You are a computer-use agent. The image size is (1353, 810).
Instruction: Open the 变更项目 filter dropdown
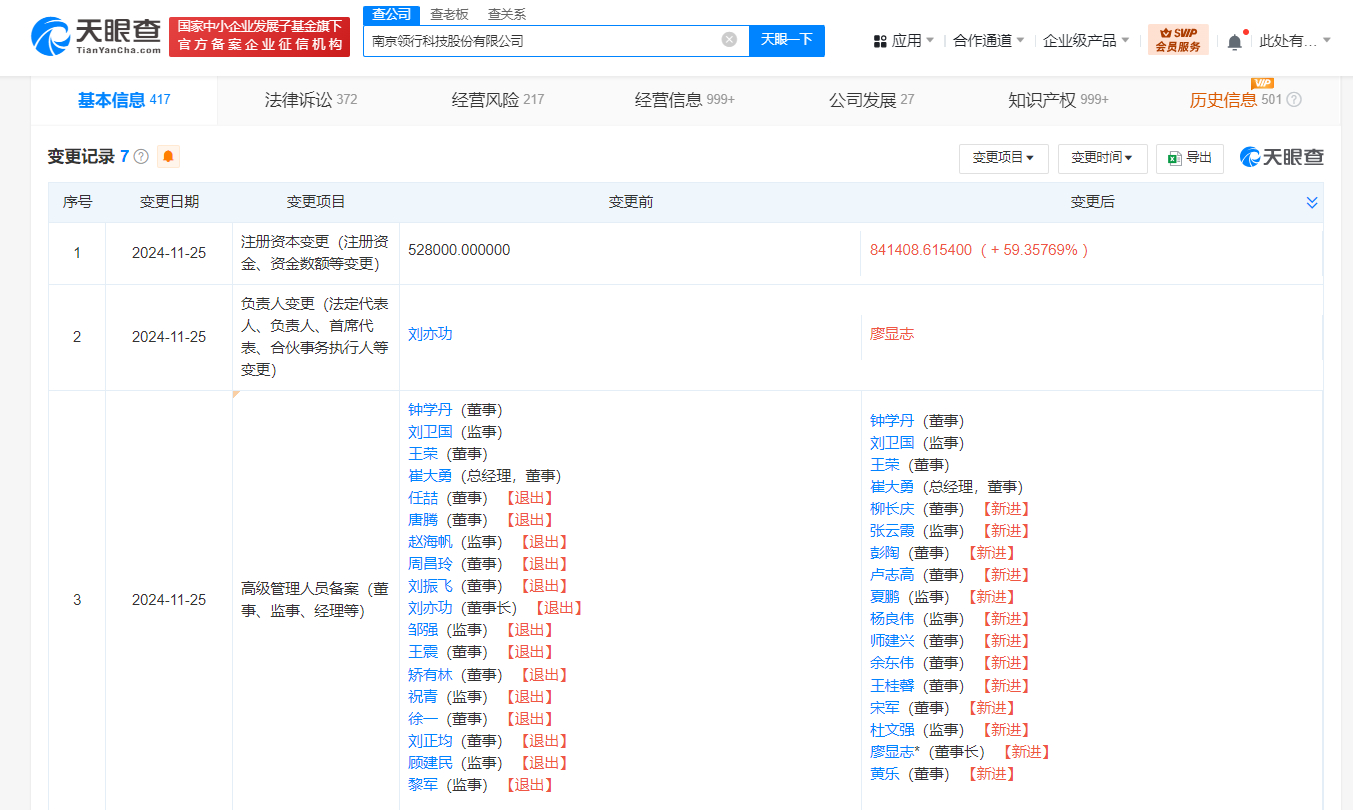tap(1003, 158)
